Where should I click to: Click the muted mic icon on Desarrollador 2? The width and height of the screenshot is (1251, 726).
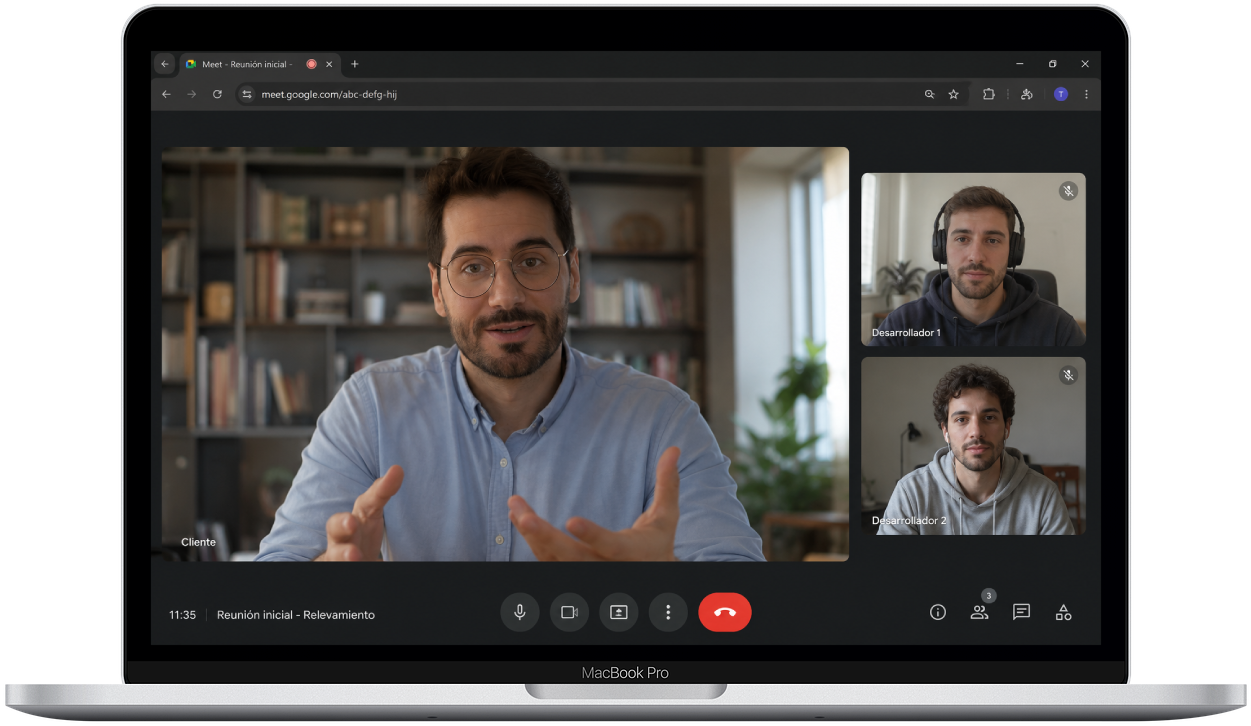[1069, 375]
